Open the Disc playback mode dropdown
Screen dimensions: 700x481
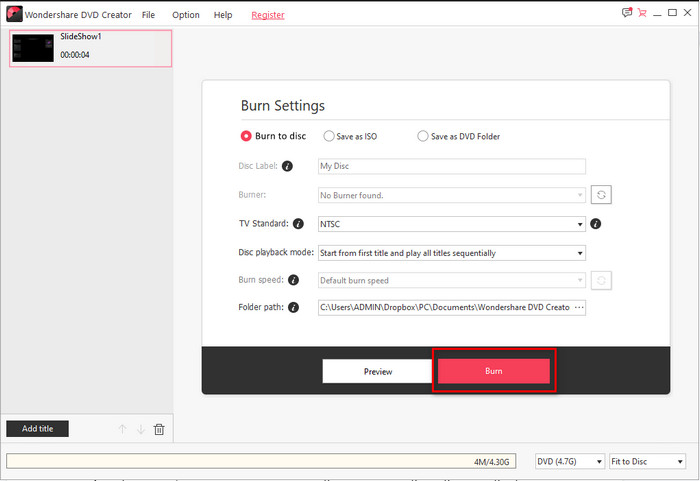[x=452, y=253]
